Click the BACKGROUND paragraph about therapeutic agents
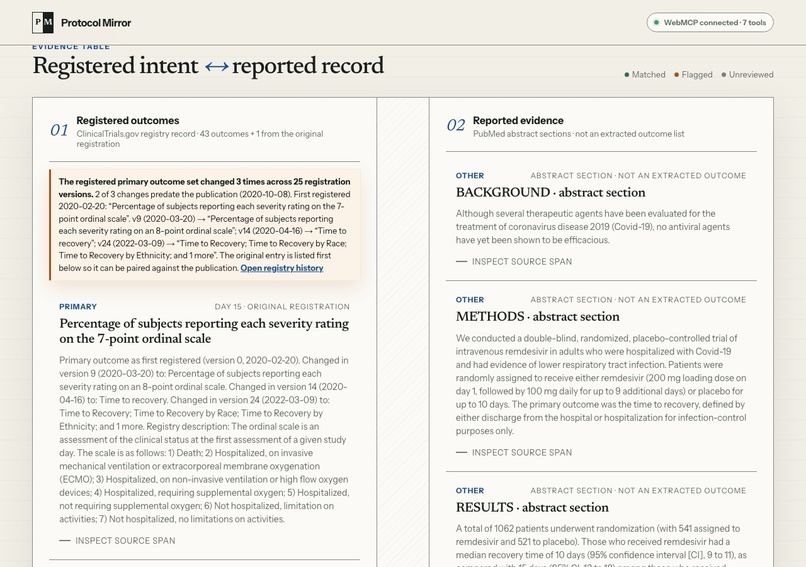This screenshot has width=806, height=567. 593,227
